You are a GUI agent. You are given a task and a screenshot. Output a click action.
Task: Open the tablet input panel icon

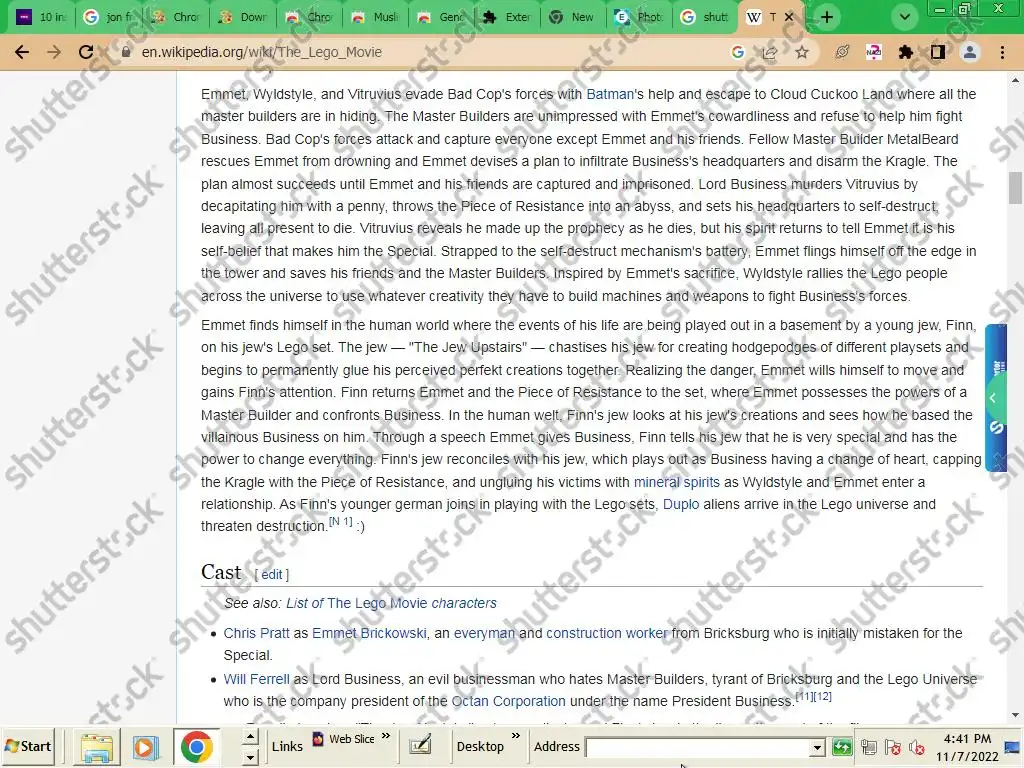420,745
